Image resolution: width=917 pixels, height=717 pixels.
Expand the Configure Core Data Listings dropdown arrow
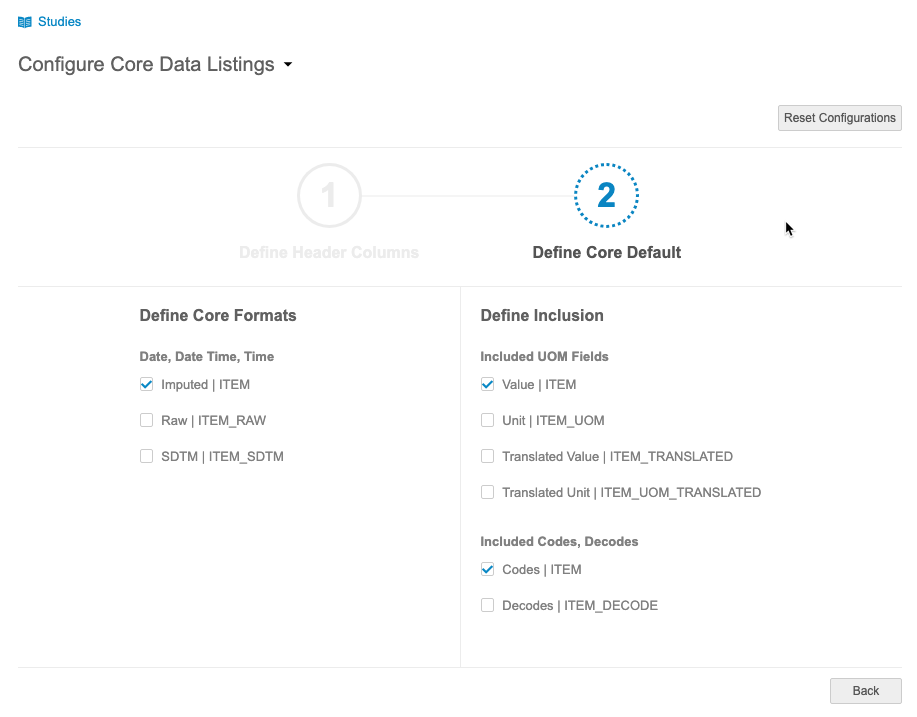288,65
